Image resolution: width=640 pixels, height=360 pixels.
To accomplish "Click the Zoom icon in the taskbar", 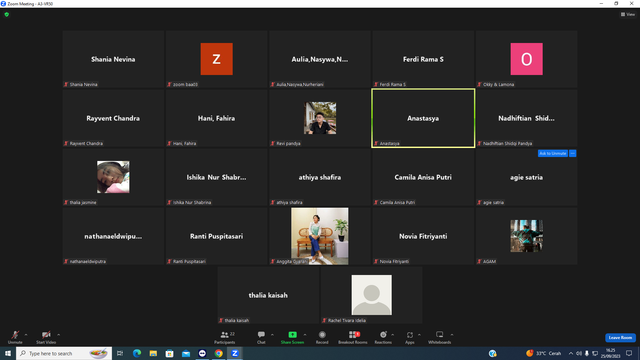I will [x=235, y=353].
